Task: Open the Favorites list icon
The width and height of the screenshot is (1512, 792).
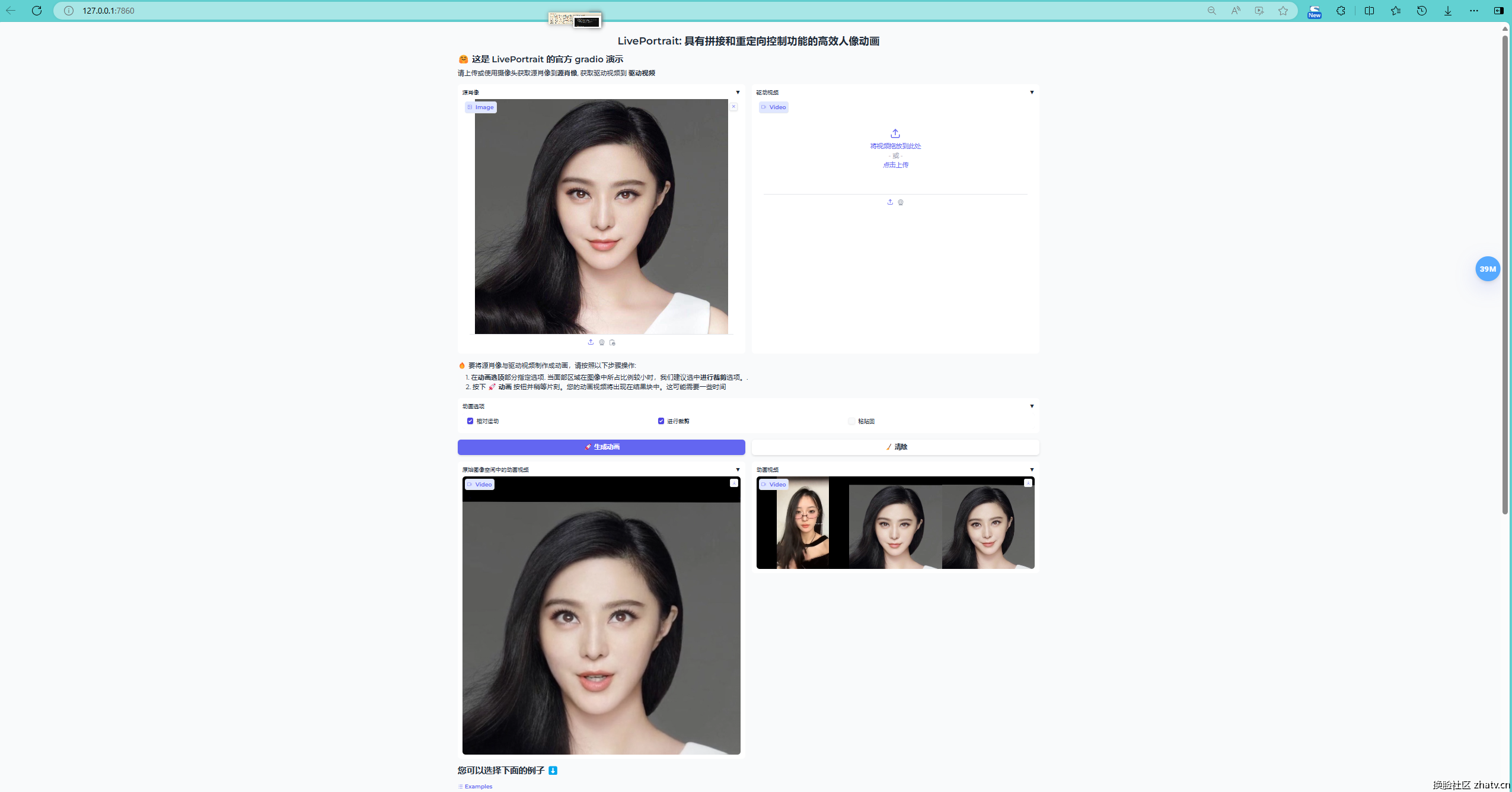Action: click(x=1396, y=11)
